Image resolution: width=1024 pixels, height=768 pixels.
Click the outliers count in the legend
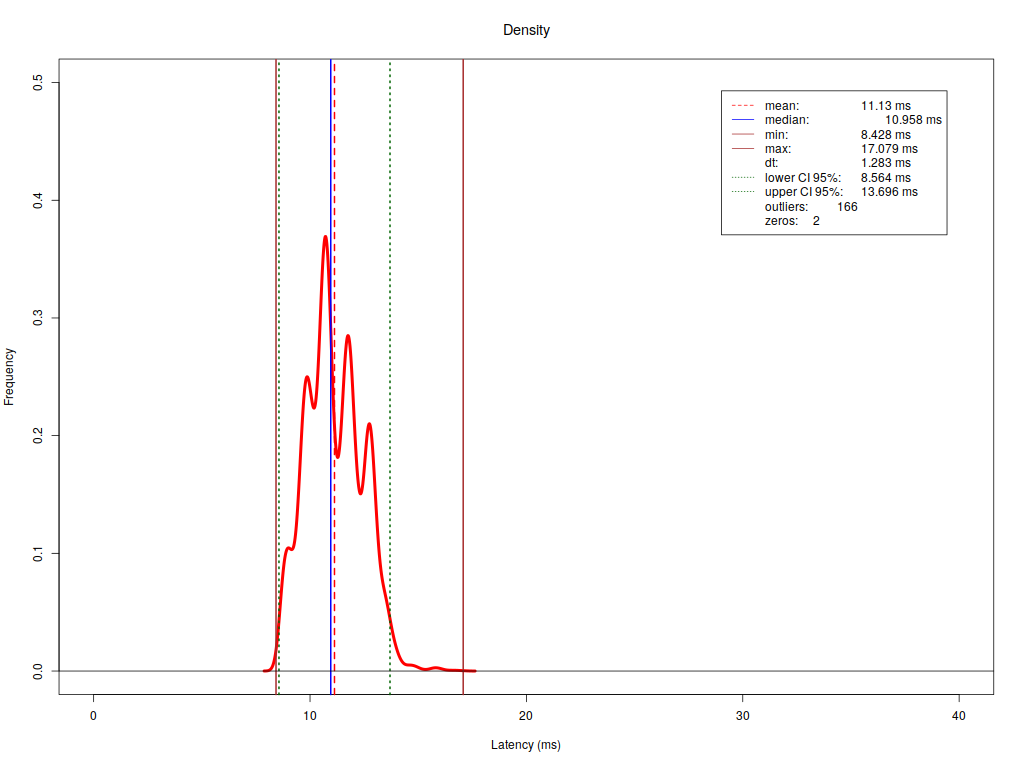pyautogui.click(x=846, y=207)
